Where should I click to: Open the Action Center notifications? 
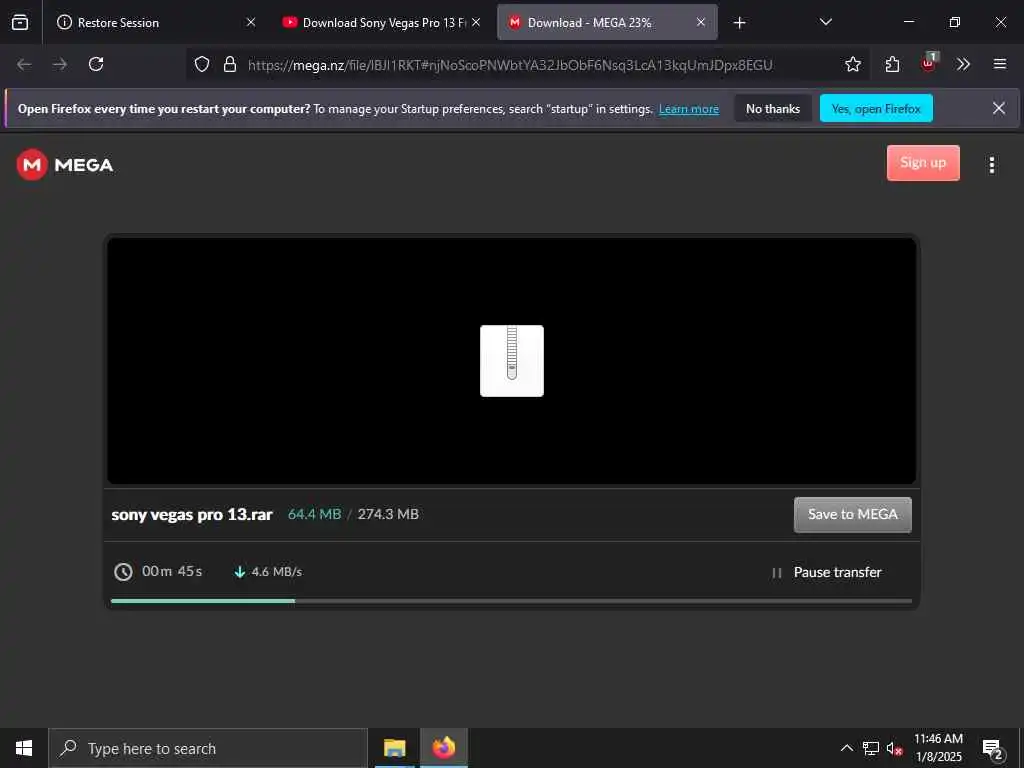(x=992, y=749)
